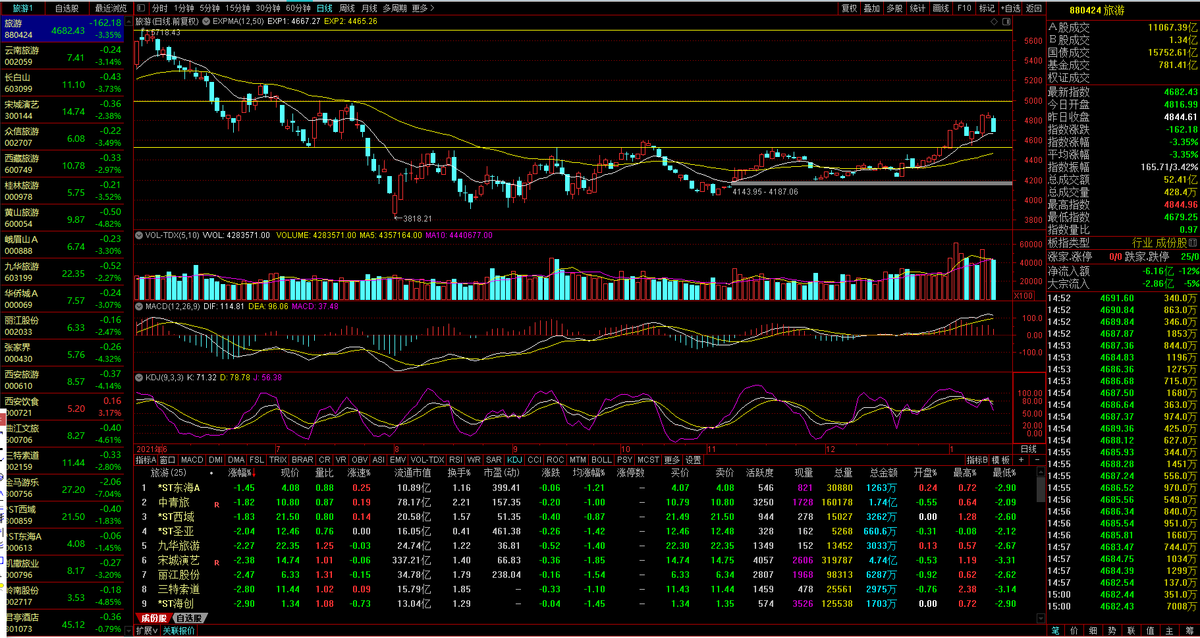Viewport: 1200px width, 638px height.
Task: Click the 返回 back button
Action: (x=1034, y=8)
